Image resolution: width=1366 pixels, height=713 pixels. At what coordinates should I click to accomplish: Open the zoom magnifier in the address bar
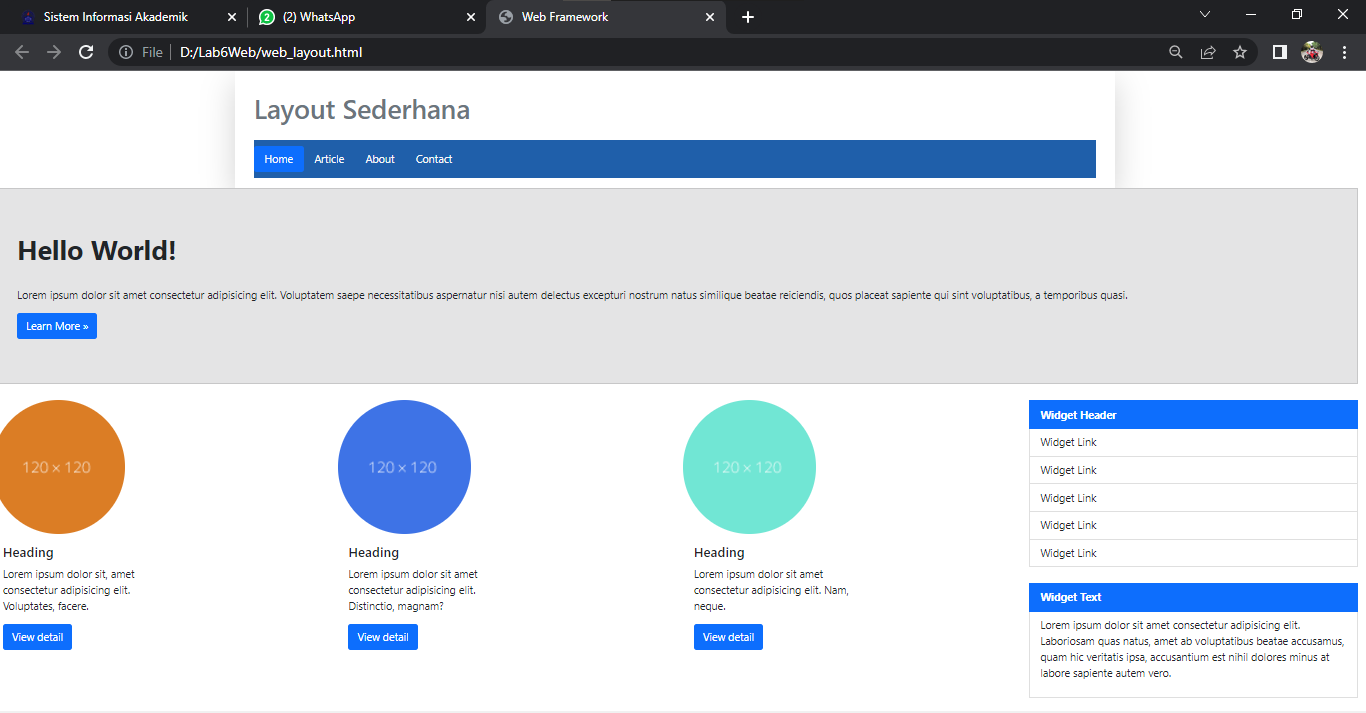[1175, 51]
